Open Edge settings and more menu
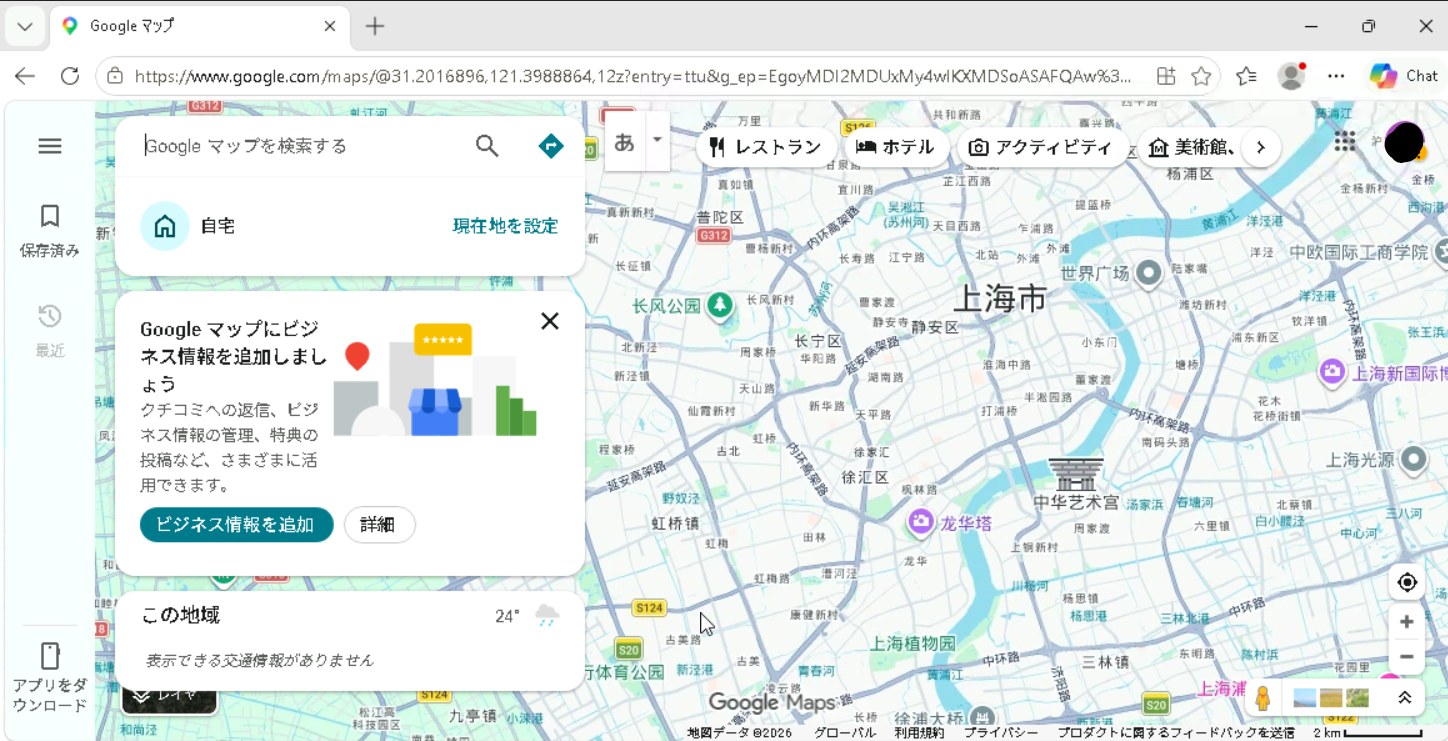Image resolution: width=1448 pixels, height=741 pixels. [1336, 76]
